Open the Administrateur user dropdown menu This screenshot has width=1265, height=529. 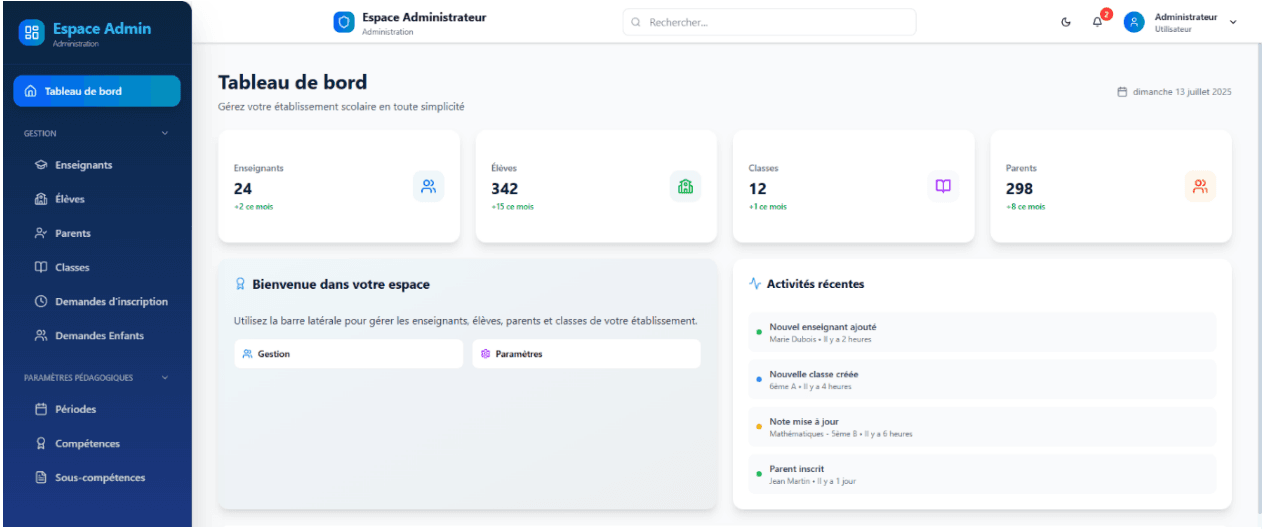[x=1232, y=22]
